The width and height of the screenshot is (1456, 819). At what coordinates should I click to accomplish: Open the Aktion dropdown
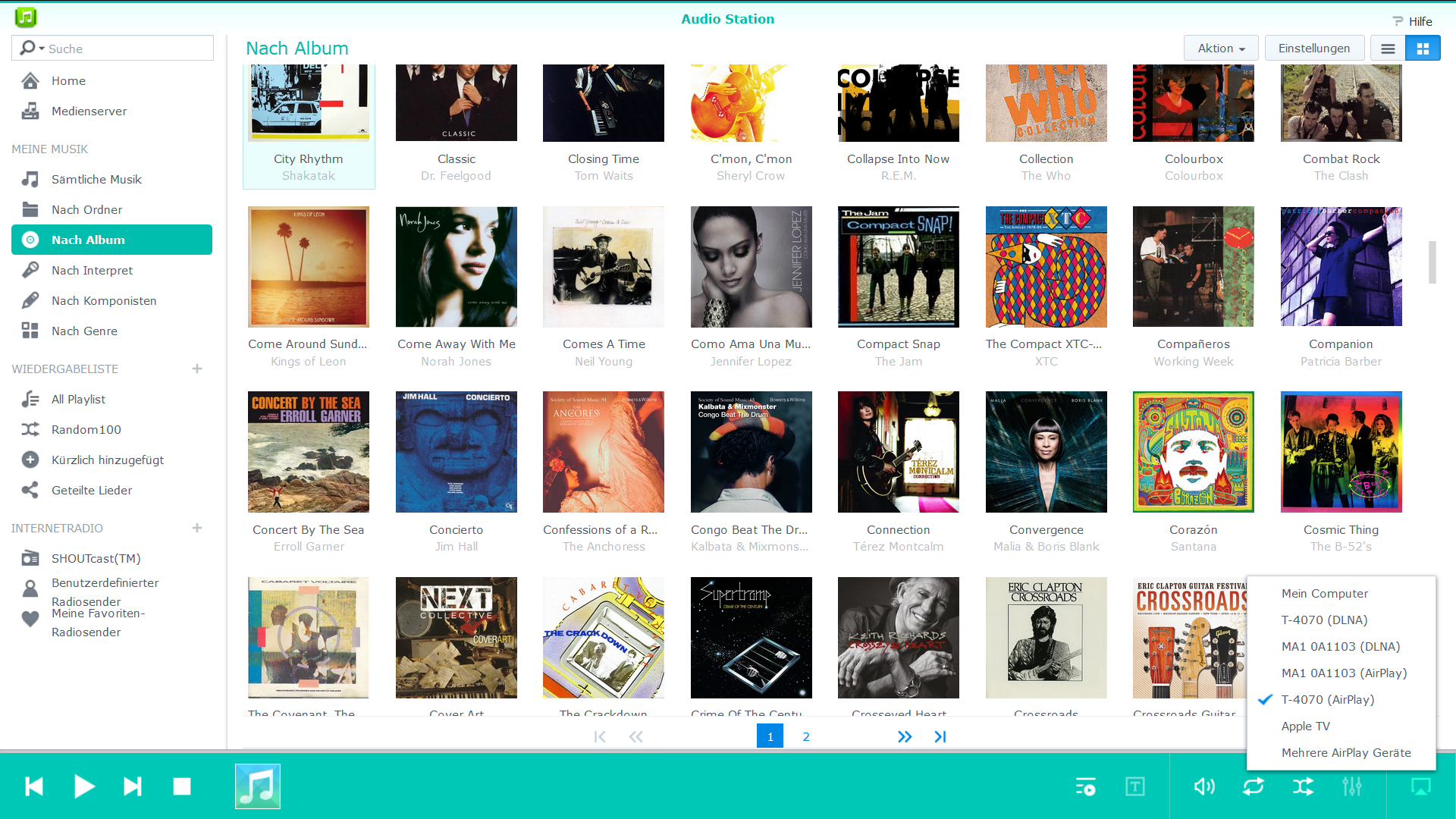[x=1221, y=48]
